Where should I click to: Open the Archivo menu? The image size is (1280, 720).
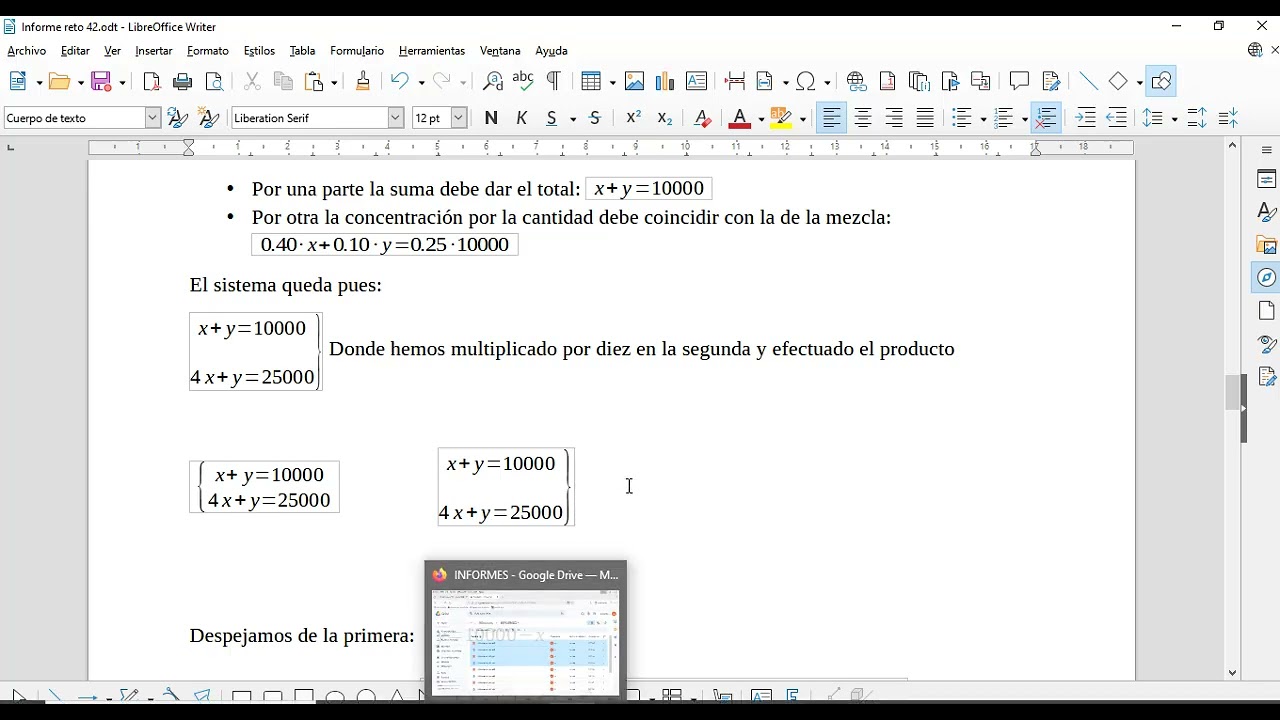[x=26, y=51]
